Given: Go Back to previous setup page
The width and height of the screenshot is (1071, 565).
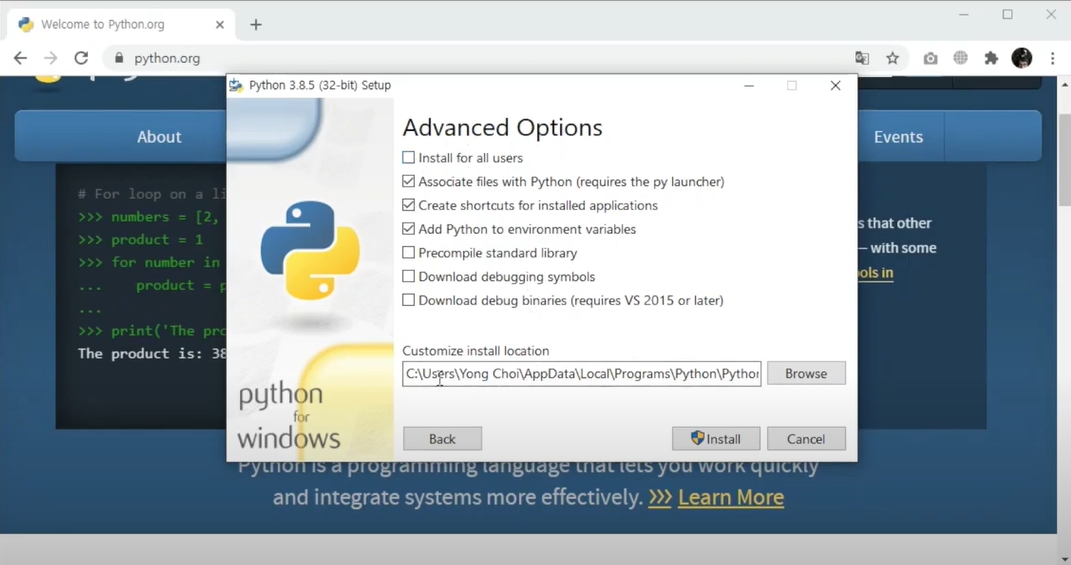Looking at the screenshot, I should pyautogui.click(x=442, y=439).
